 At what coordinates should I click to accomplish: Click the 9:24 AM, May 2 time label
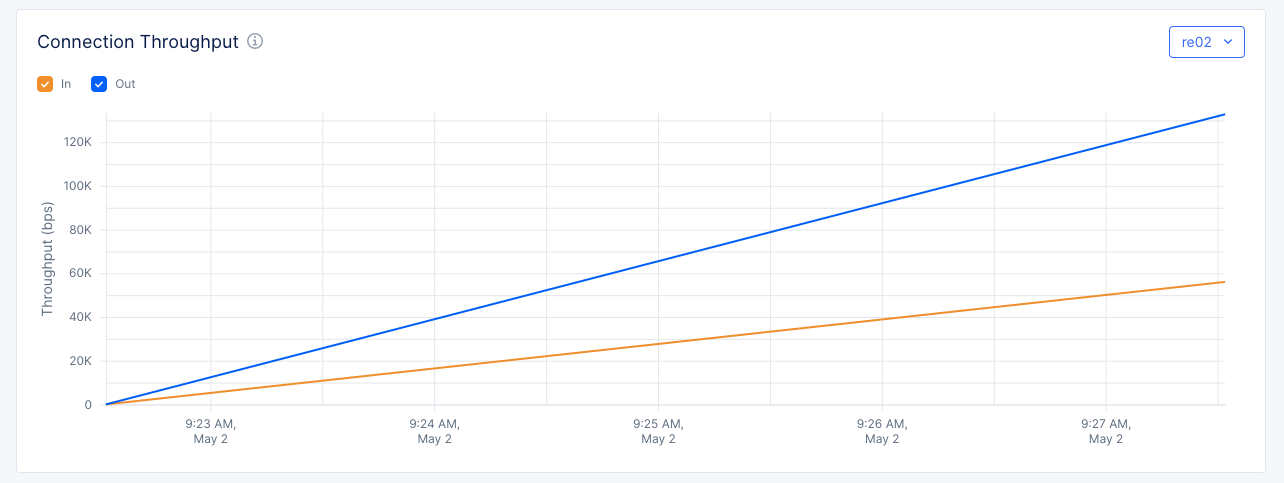coord(435,431)
